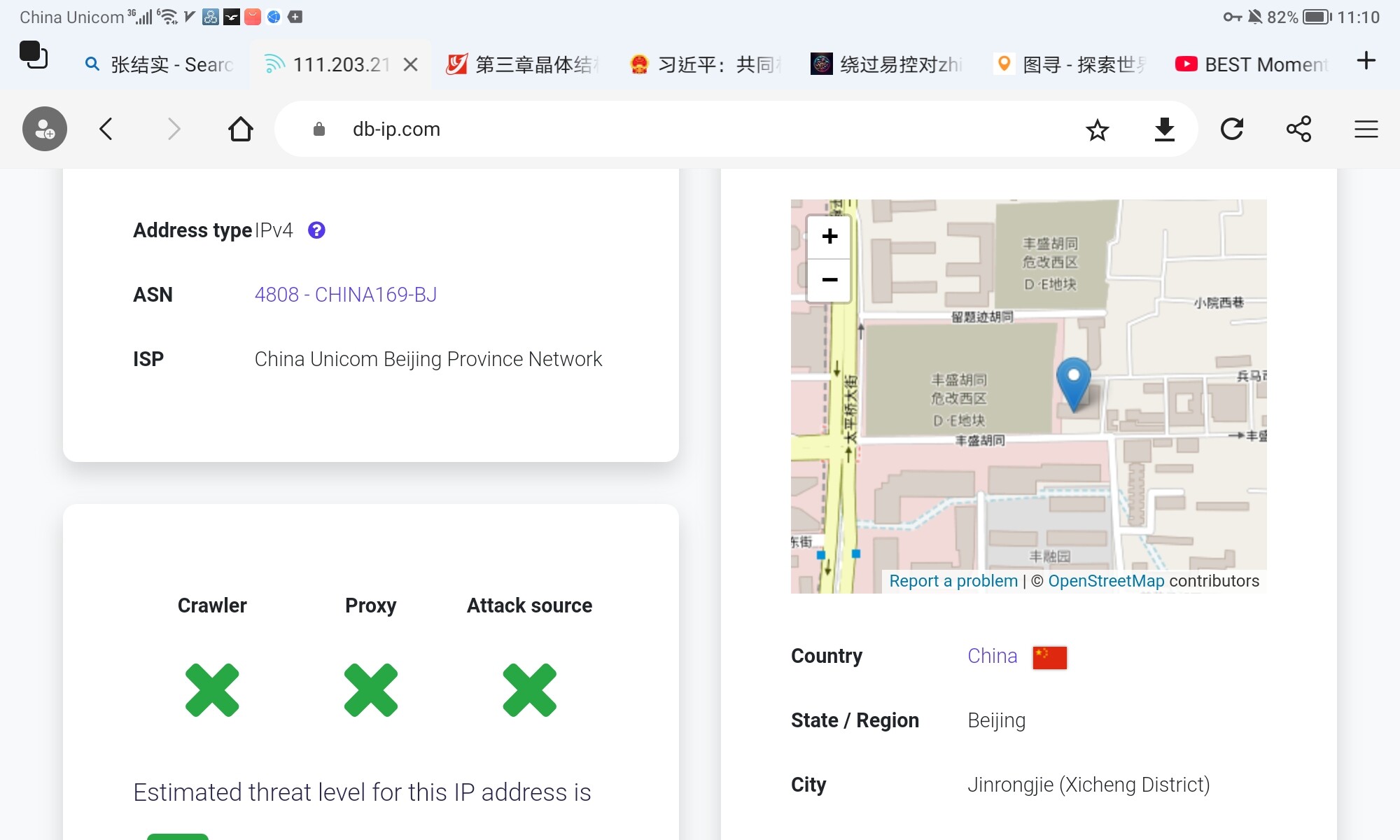Tap the browser home icon
The height and width of the screenshot is (840, 1400).
tap(240, 129)
